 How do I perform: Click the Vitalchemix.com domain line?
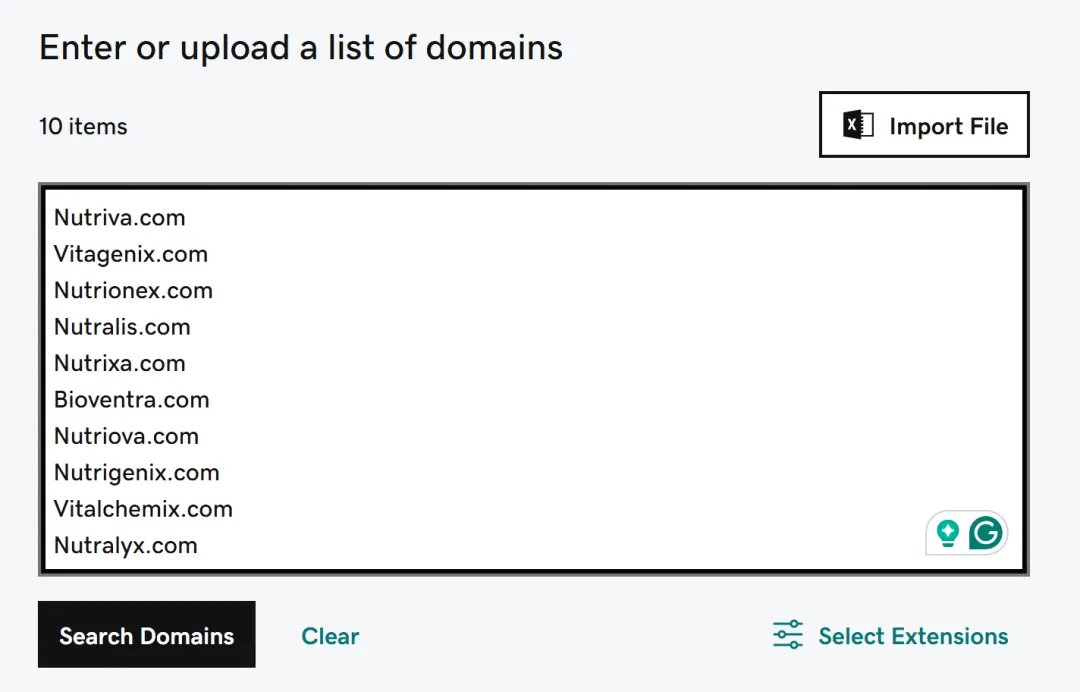coord(143,509)
